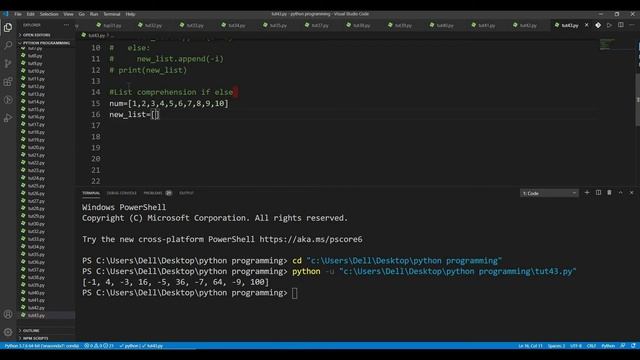Collapse the Python Programming folder section
Screen dimensions: 640x360
46,43
